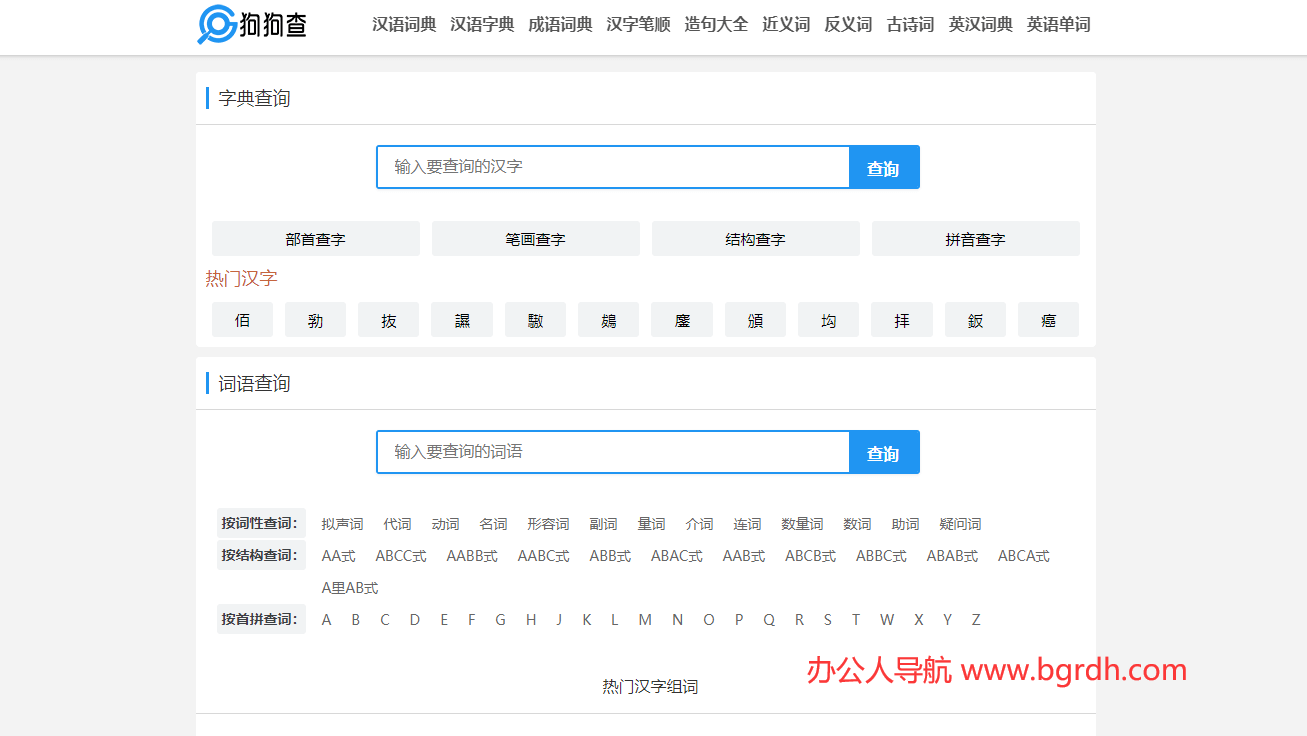1307x736 pixels.
Task: Filter words by 拟声词
Action: [342, 524]
